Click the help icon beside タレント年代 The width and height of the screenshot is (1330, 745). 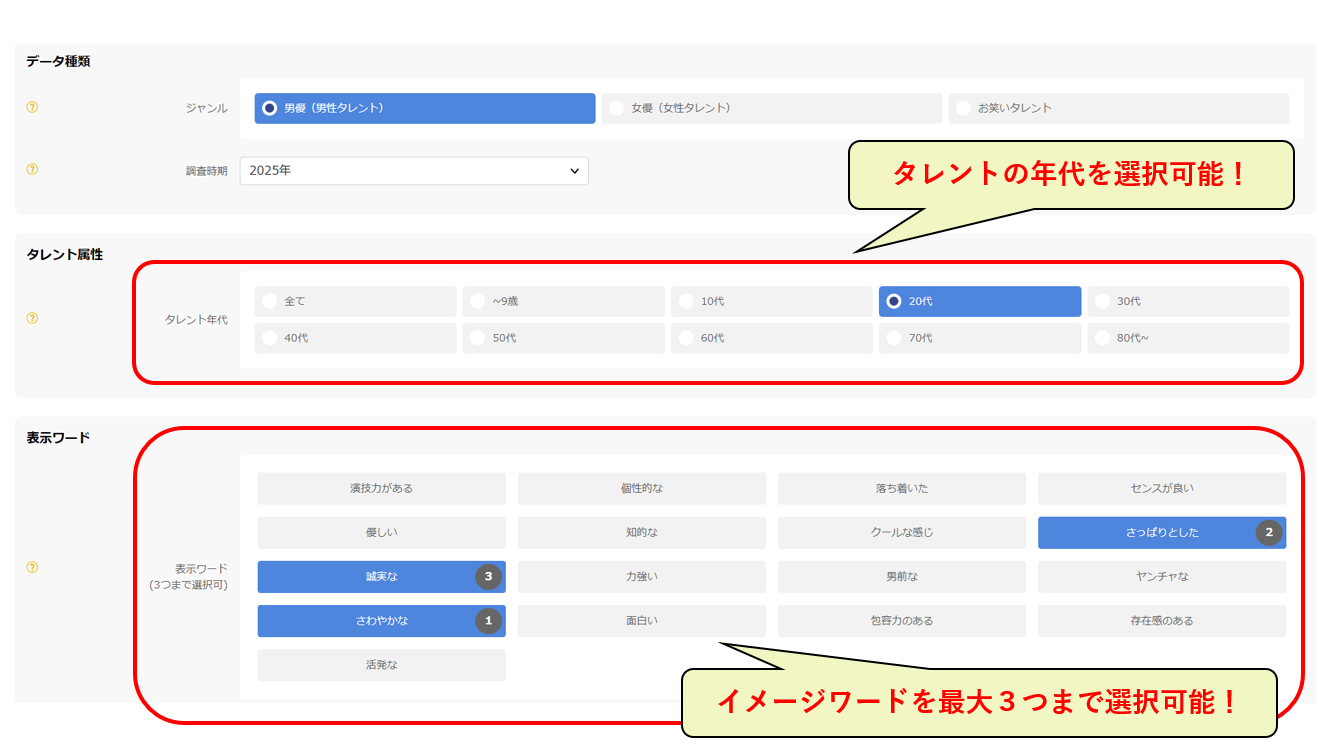32,319
